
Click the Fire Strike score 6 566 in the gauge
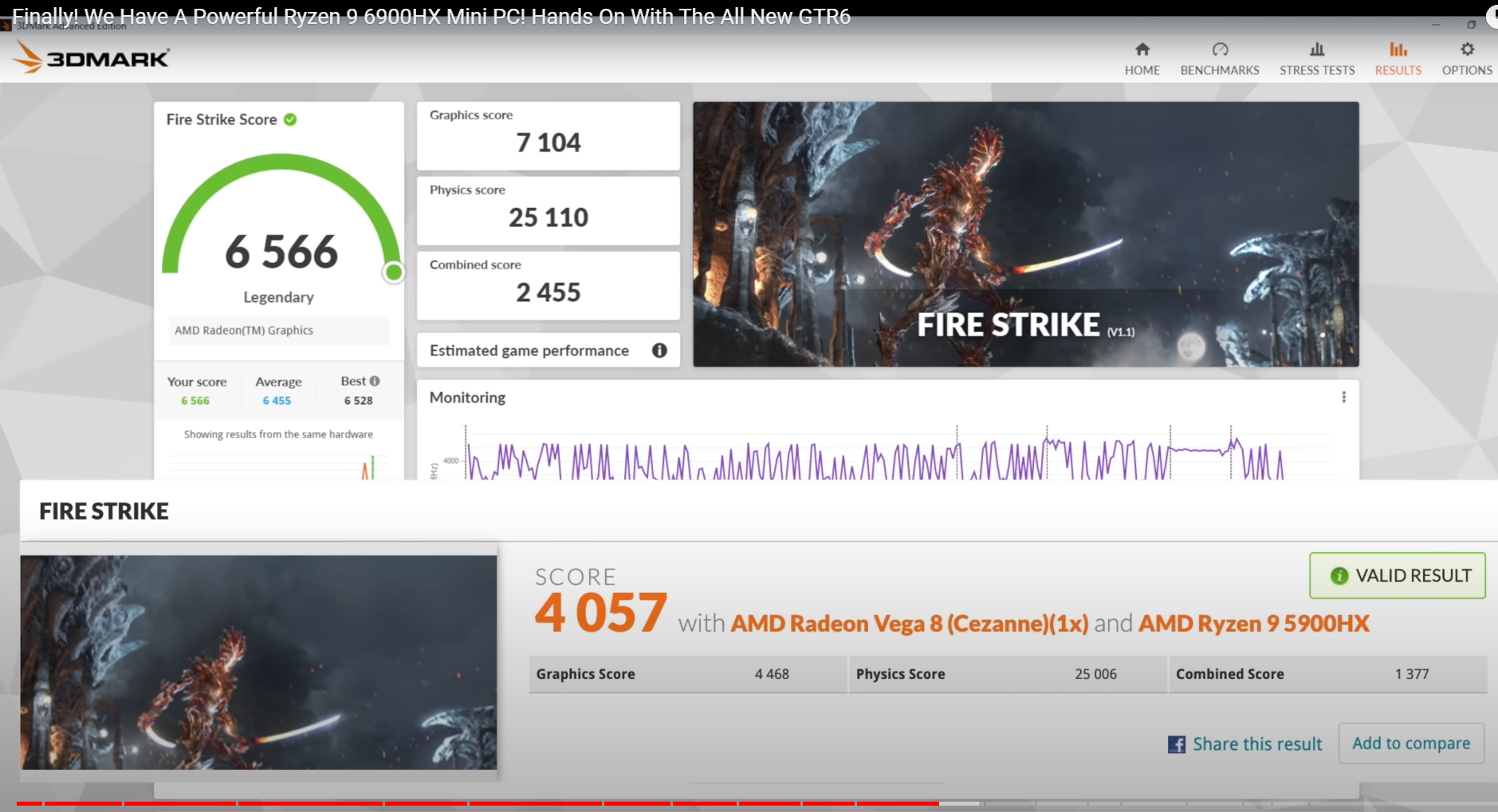(281, 252)
